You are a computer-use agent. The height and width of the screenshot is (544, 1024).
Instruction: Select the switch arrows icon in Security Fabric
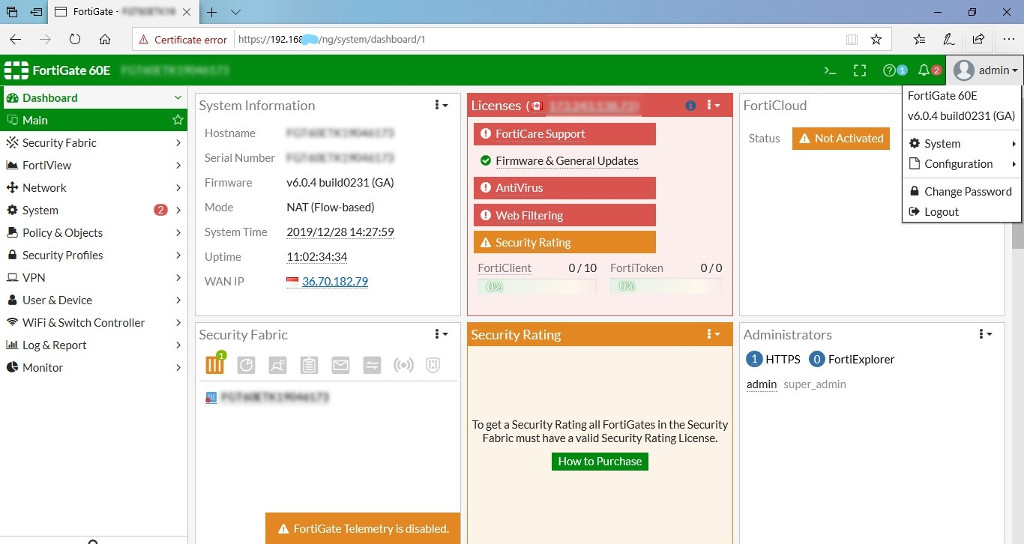pos(372,365)
